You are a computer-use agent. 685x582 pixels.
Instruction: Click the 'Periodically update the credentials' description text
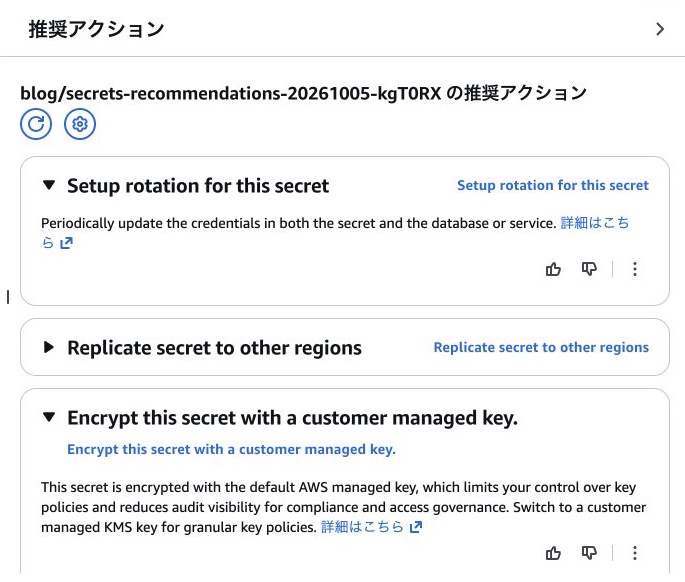[x=298, y=223]
